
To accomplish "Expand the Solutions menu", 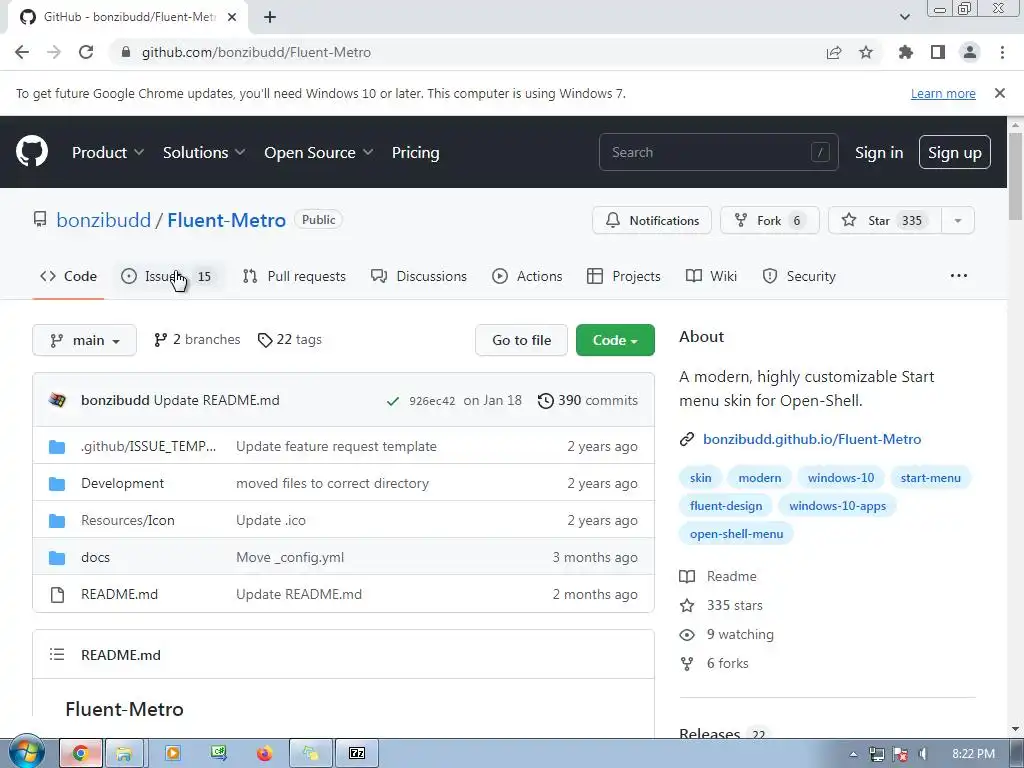I will tap(204, 152).
